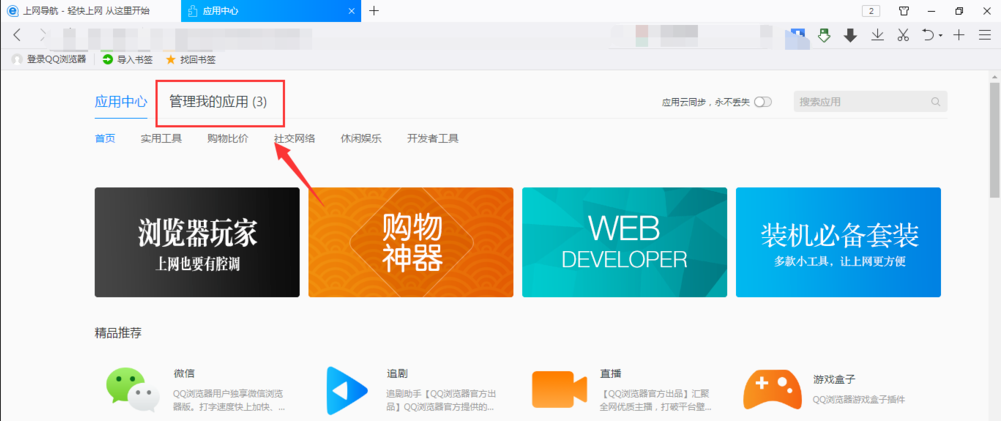Open 管理我的应用 (3) tab
This screenshot has width=1001, height=421.
[x=218, y=102]
